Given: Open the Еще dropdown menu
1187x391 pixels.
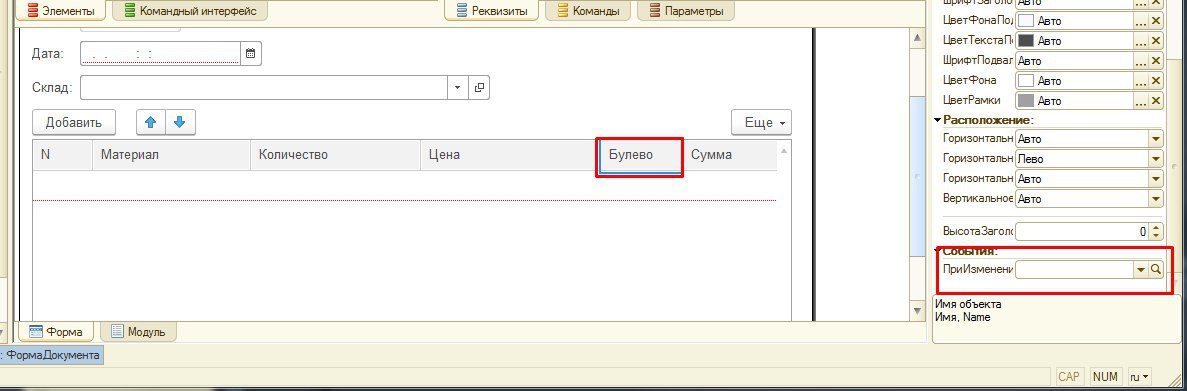Looking at the screenshot, I should pyautogui.click(x=761, y=123).
